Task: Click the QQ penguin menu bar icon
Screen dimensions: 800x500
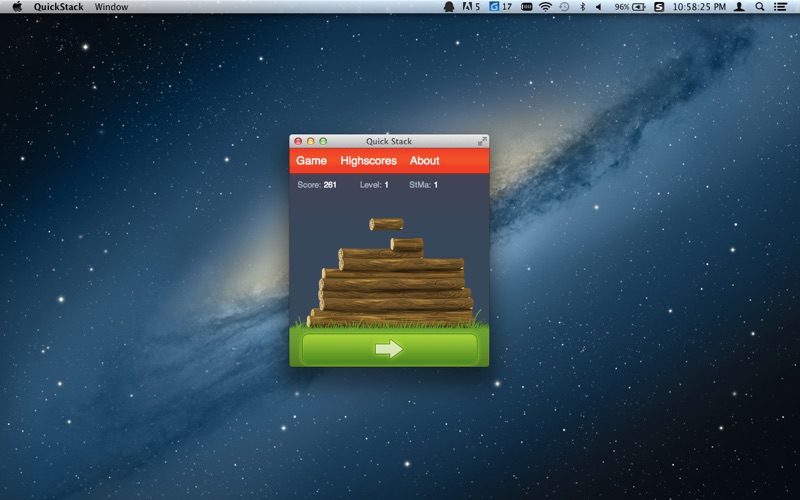Action: (449, 7)
